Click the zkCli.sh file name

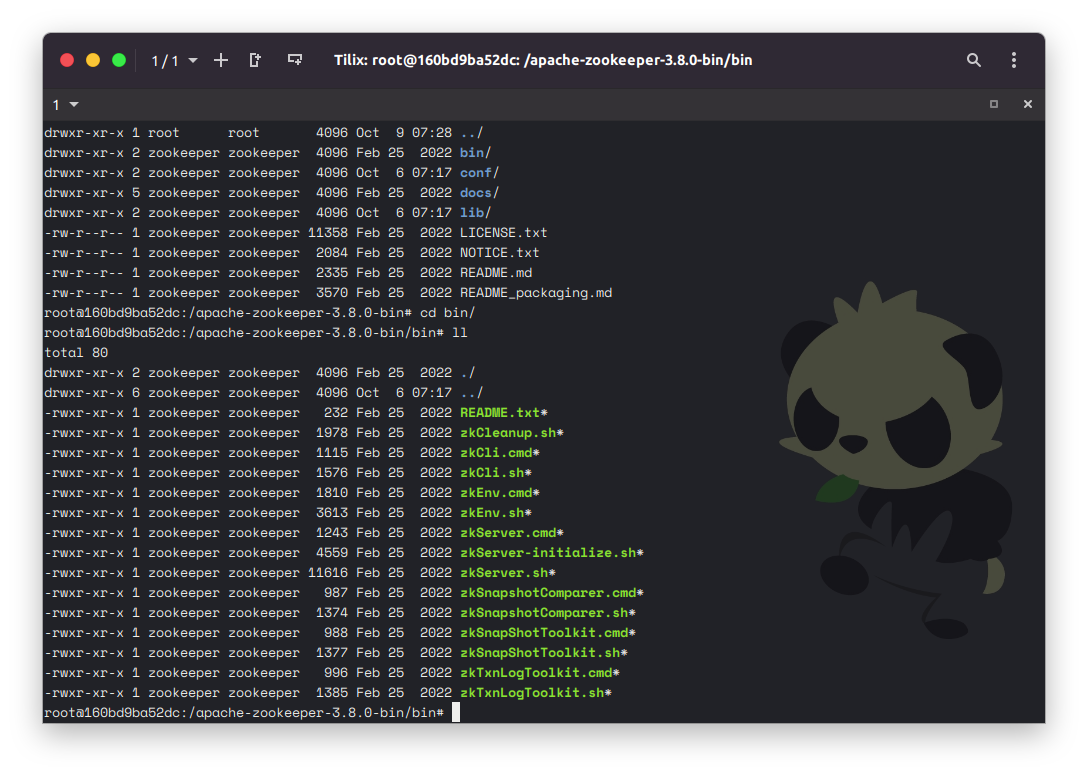[492, 473]
